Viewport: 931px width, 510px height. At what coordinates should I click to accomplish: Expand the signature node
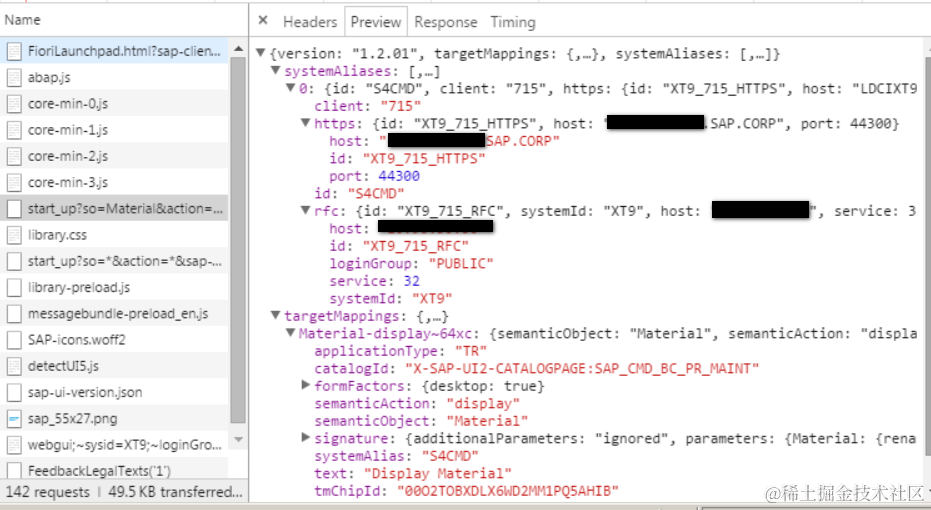[305, 438]
